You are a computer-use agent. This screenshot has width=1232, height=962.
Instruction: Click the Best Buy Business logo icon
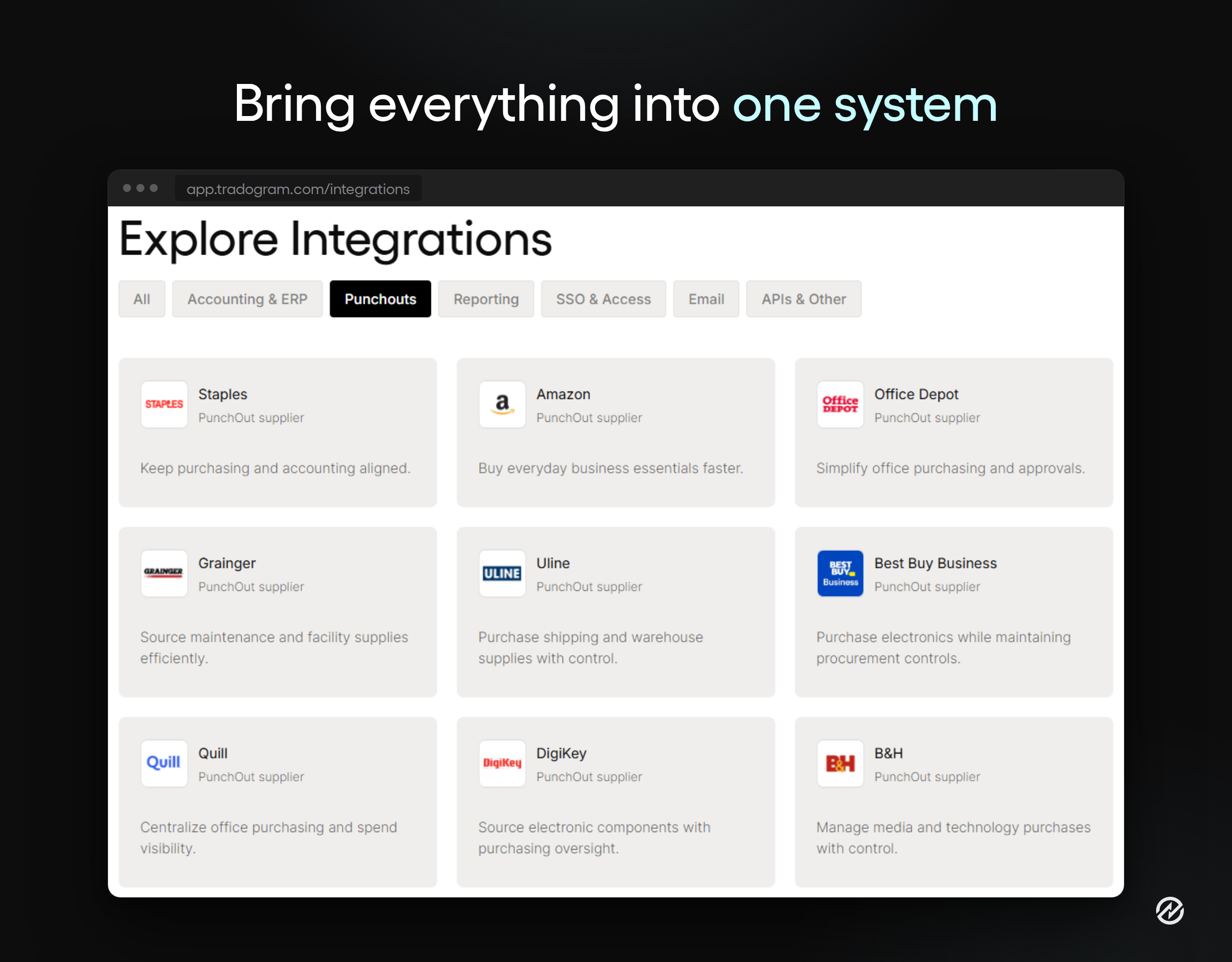pyautogui.click(x=840, y=573)
